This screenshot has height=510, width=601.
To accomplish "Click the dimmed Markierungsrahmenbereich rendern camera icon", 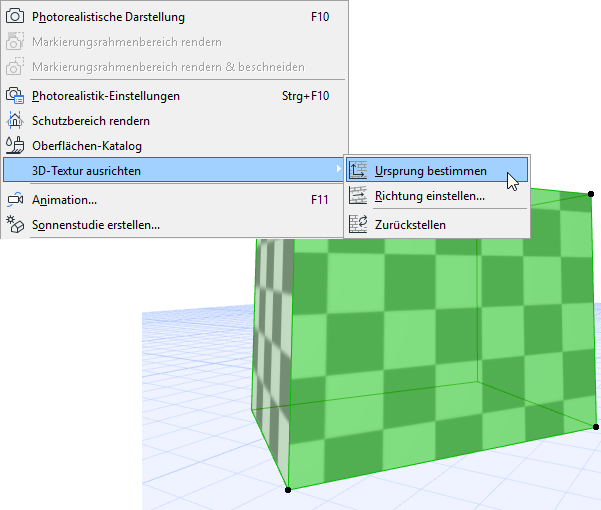I will click(15, 41).
